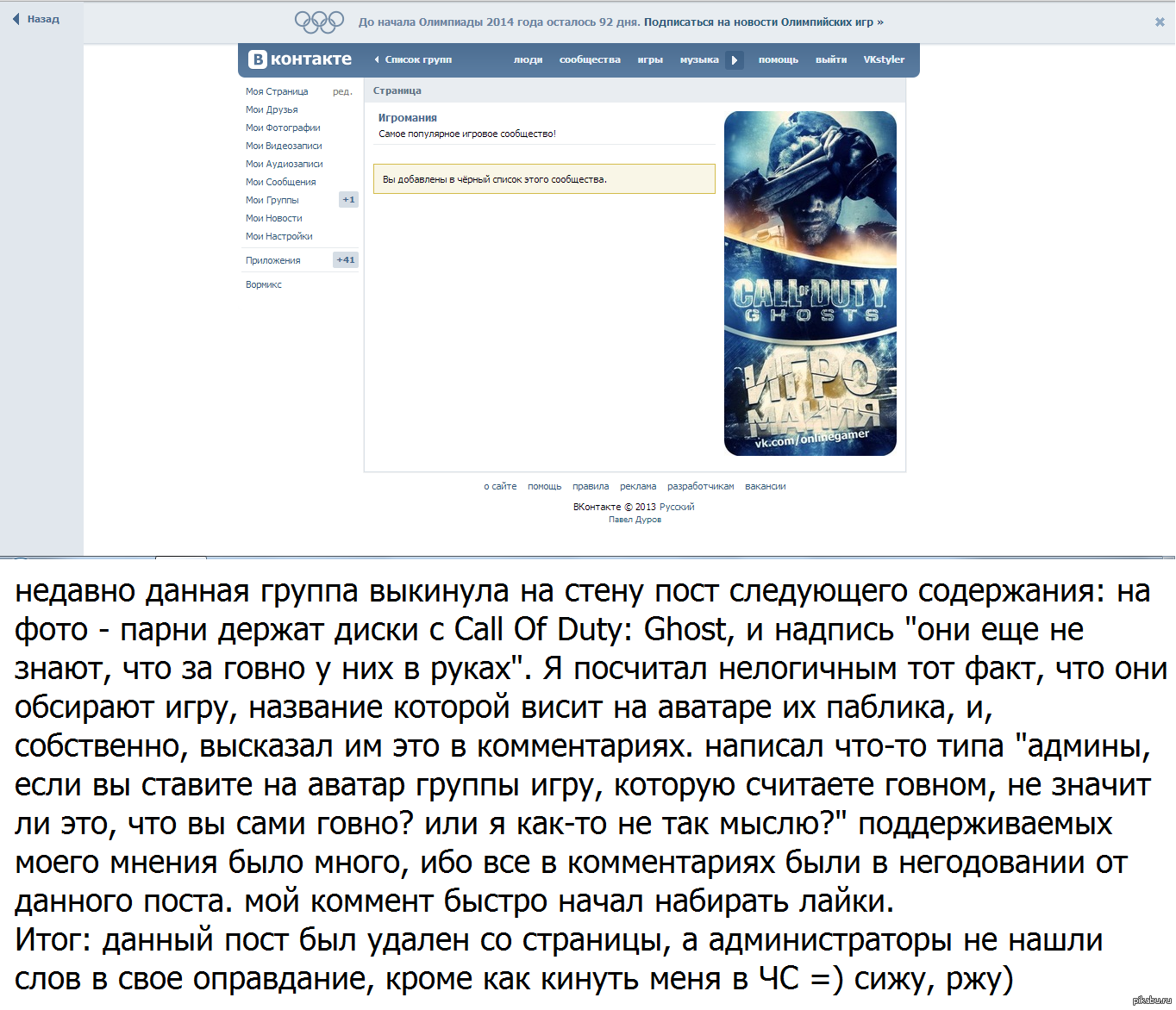
Task: Open Мои Друзья
Action: pos(272,109)
